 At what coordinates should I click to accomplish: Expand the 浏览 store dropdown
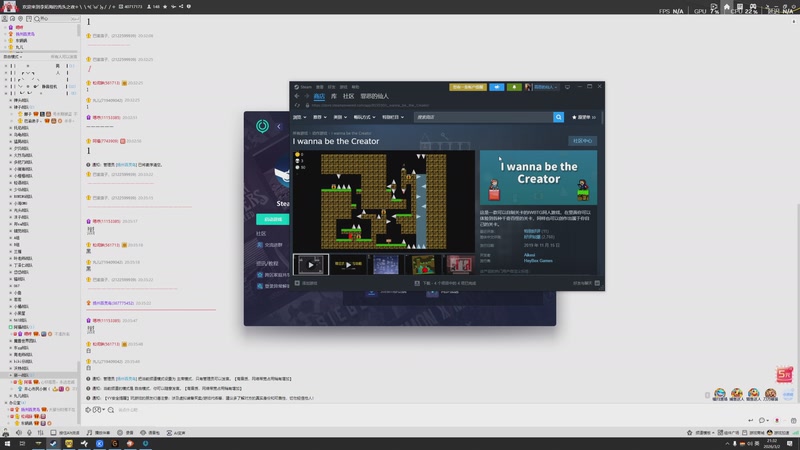299,117
